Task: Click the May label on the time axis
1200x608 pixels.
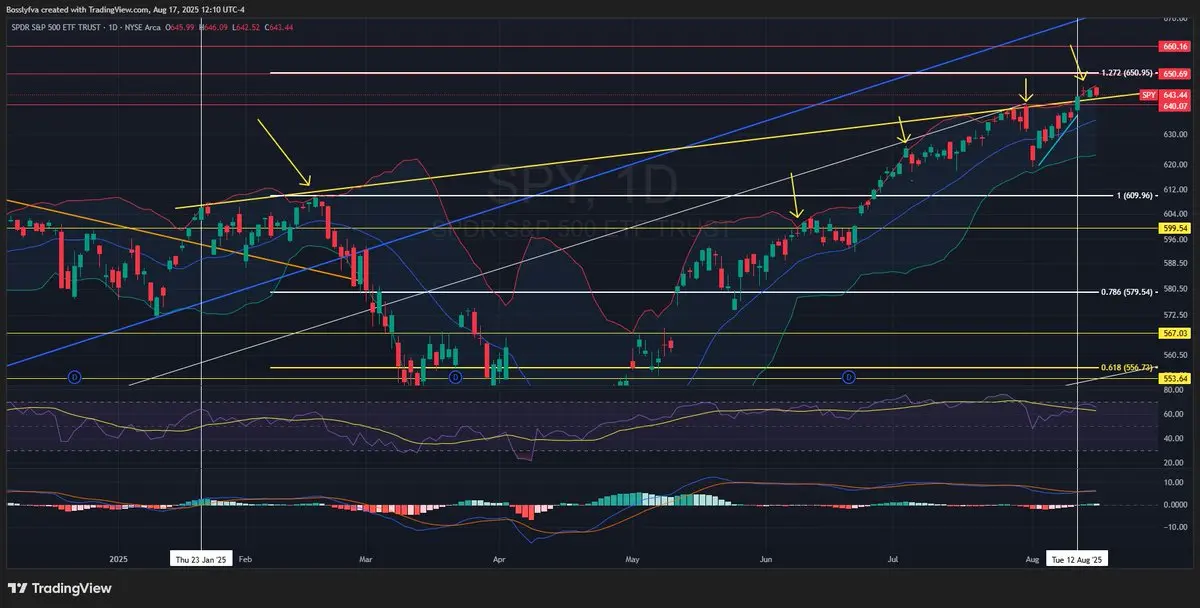Action: tap(632, 559)
